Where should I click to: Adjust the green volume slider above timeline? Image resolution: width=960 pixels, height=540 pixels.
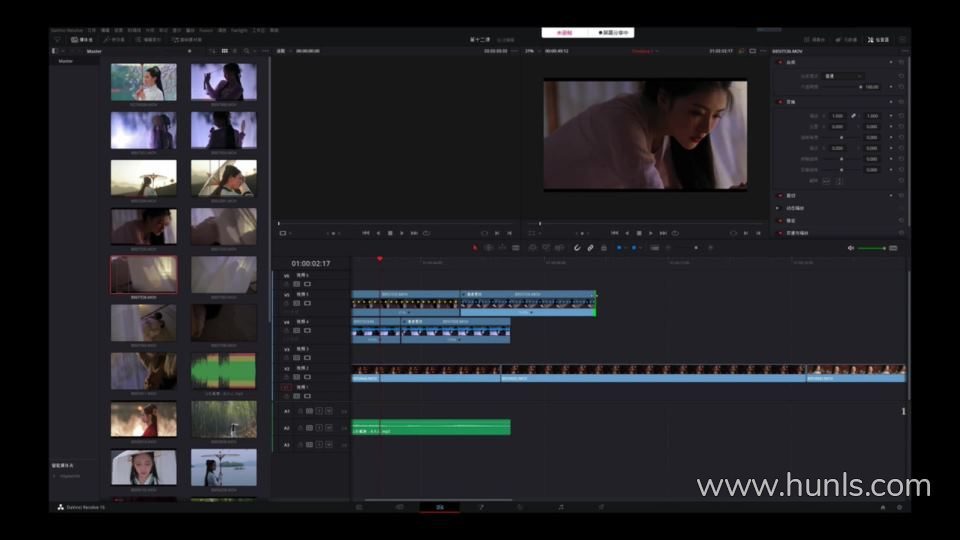[871, 247]
